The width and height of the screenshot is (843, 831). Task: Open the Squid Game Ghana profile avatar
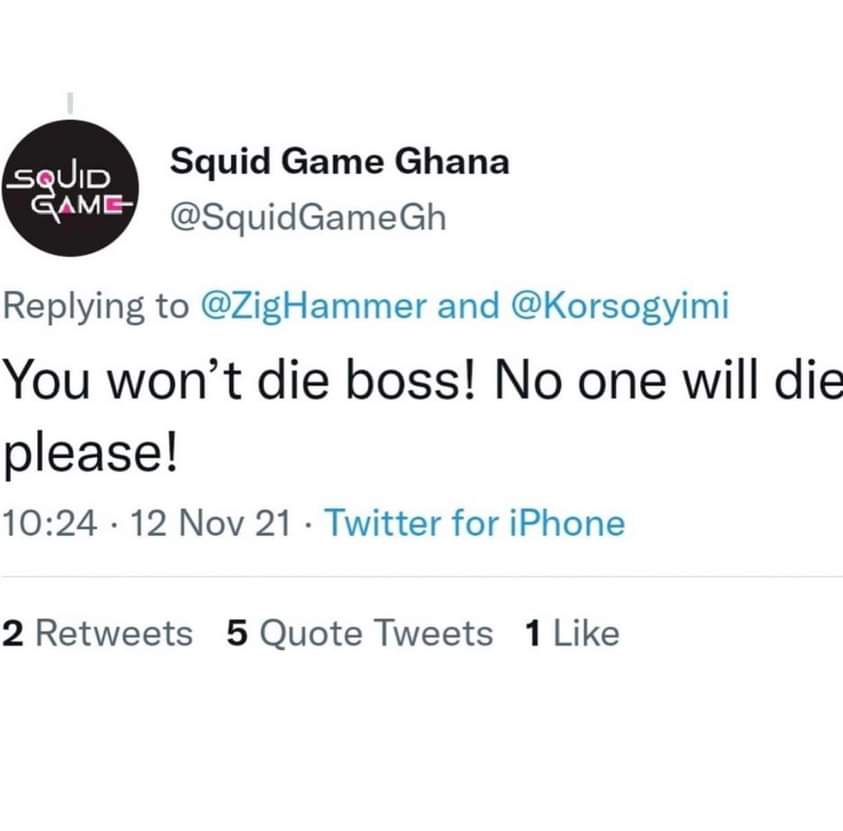click(x=70, y=188)
